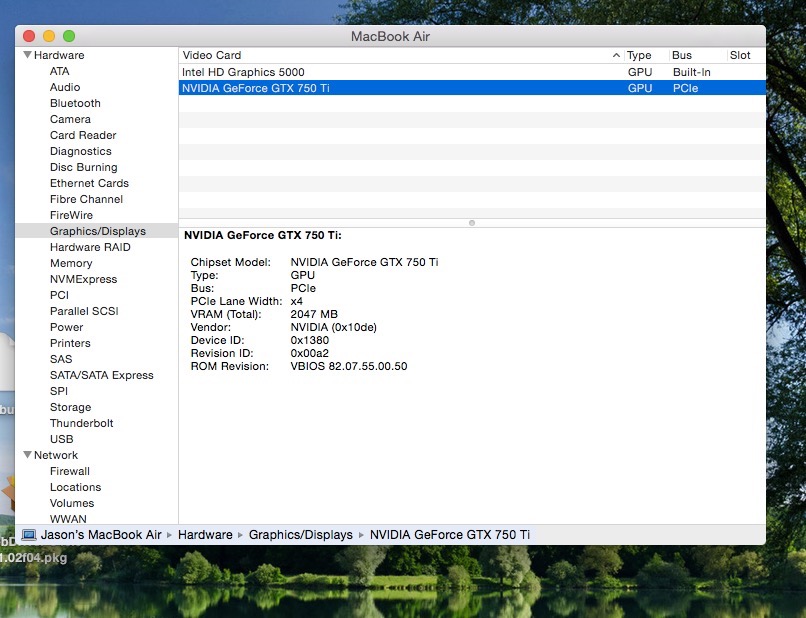This screenshot has height=618, width=806.
Task: Select the Graphics/Displays sidebar item
Action: coord(98,231)
